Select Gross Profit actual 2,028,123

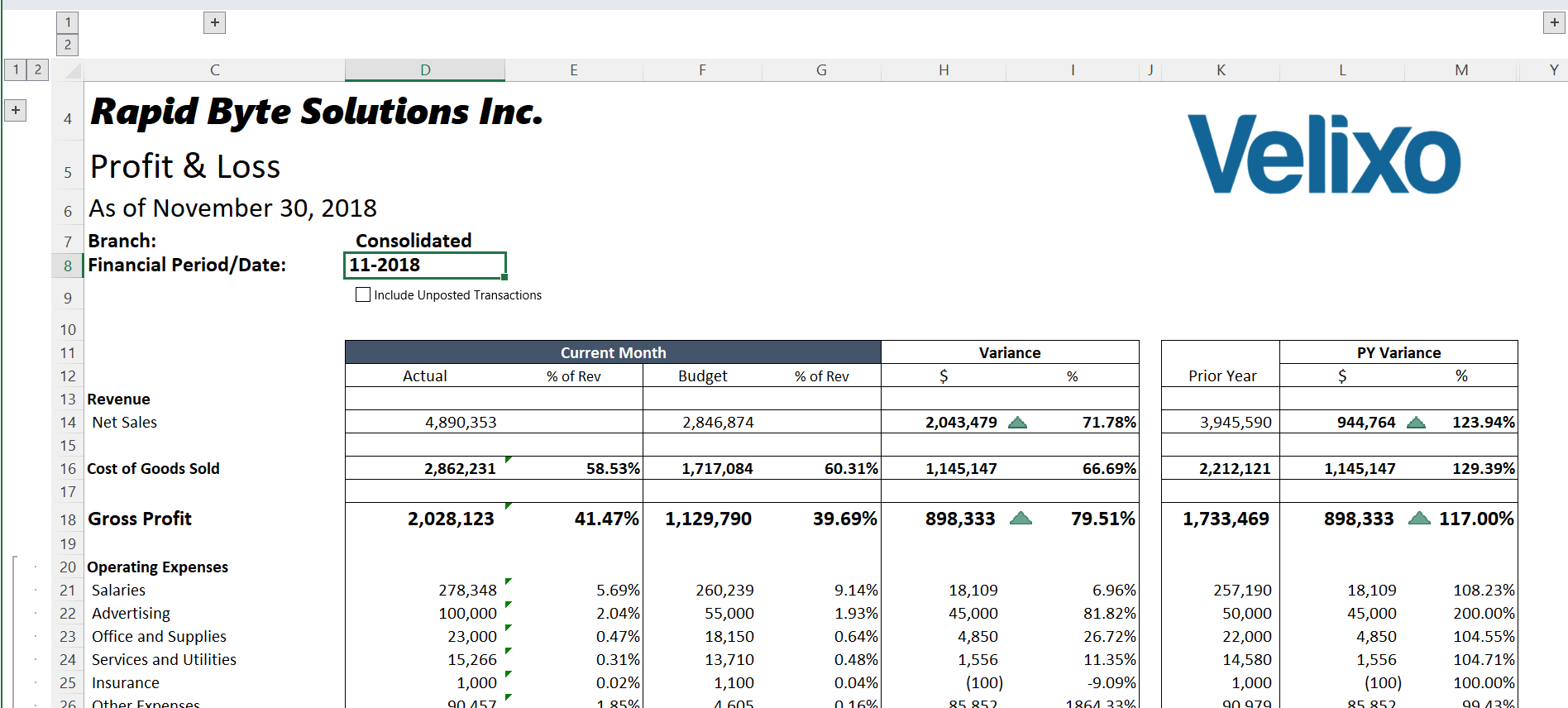[451, 519]
